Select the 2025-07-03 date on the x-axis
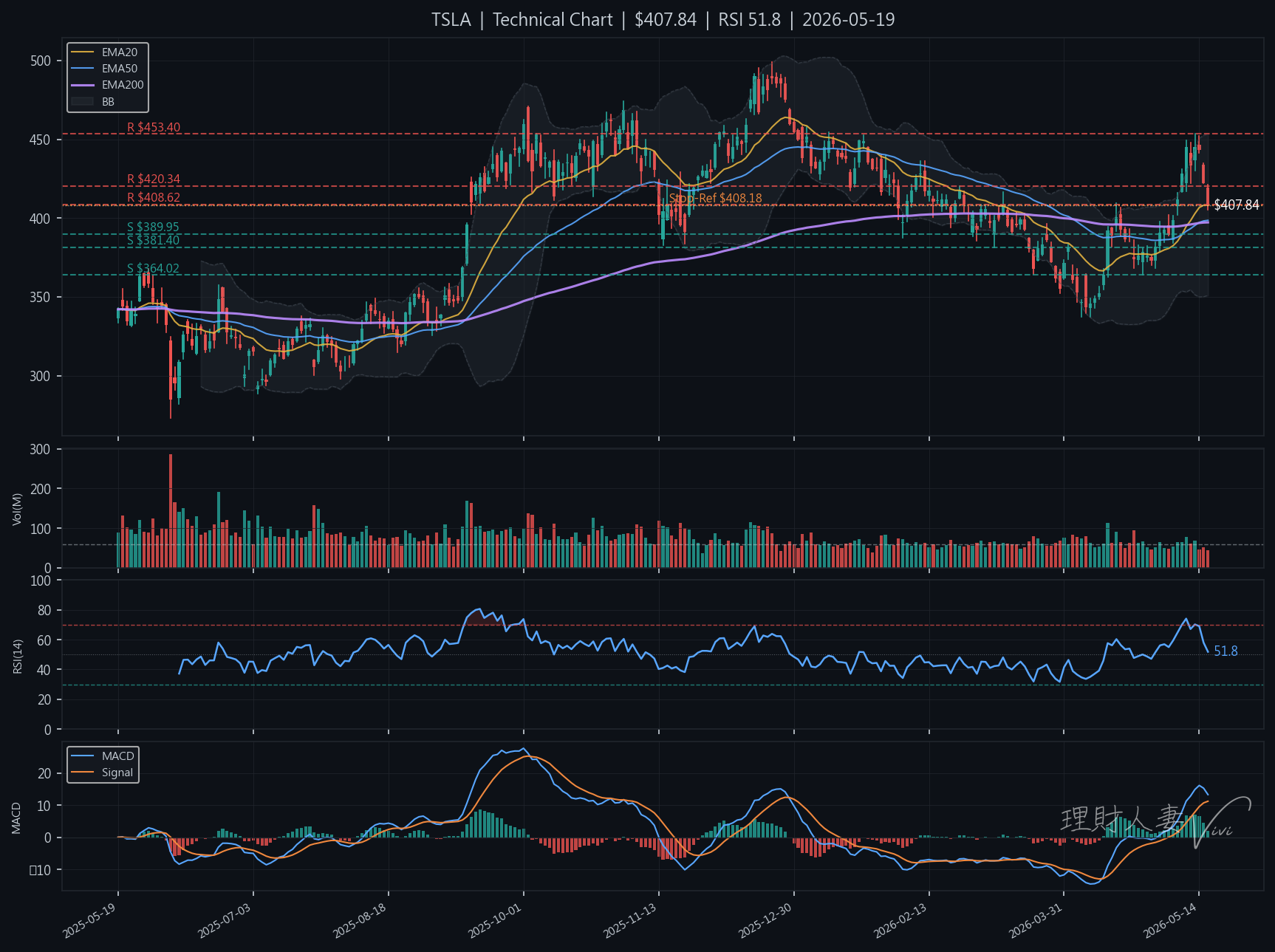Viewport: 1275px width, 952px height. click(225, 920)
